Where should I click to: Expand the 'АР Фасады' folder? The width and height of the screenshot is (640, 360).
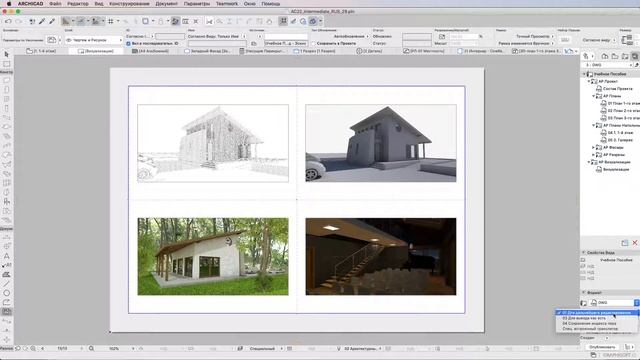tap(593, 147)
